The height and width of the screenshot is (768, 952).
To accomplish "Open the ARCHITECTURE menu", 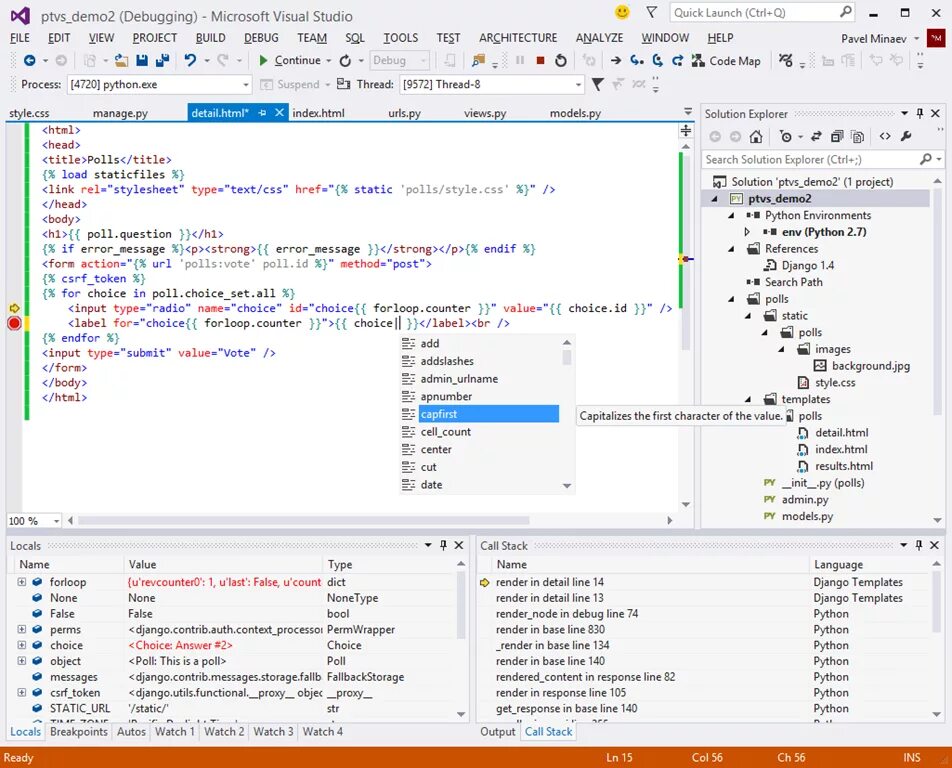I will [x=518, y=38].
